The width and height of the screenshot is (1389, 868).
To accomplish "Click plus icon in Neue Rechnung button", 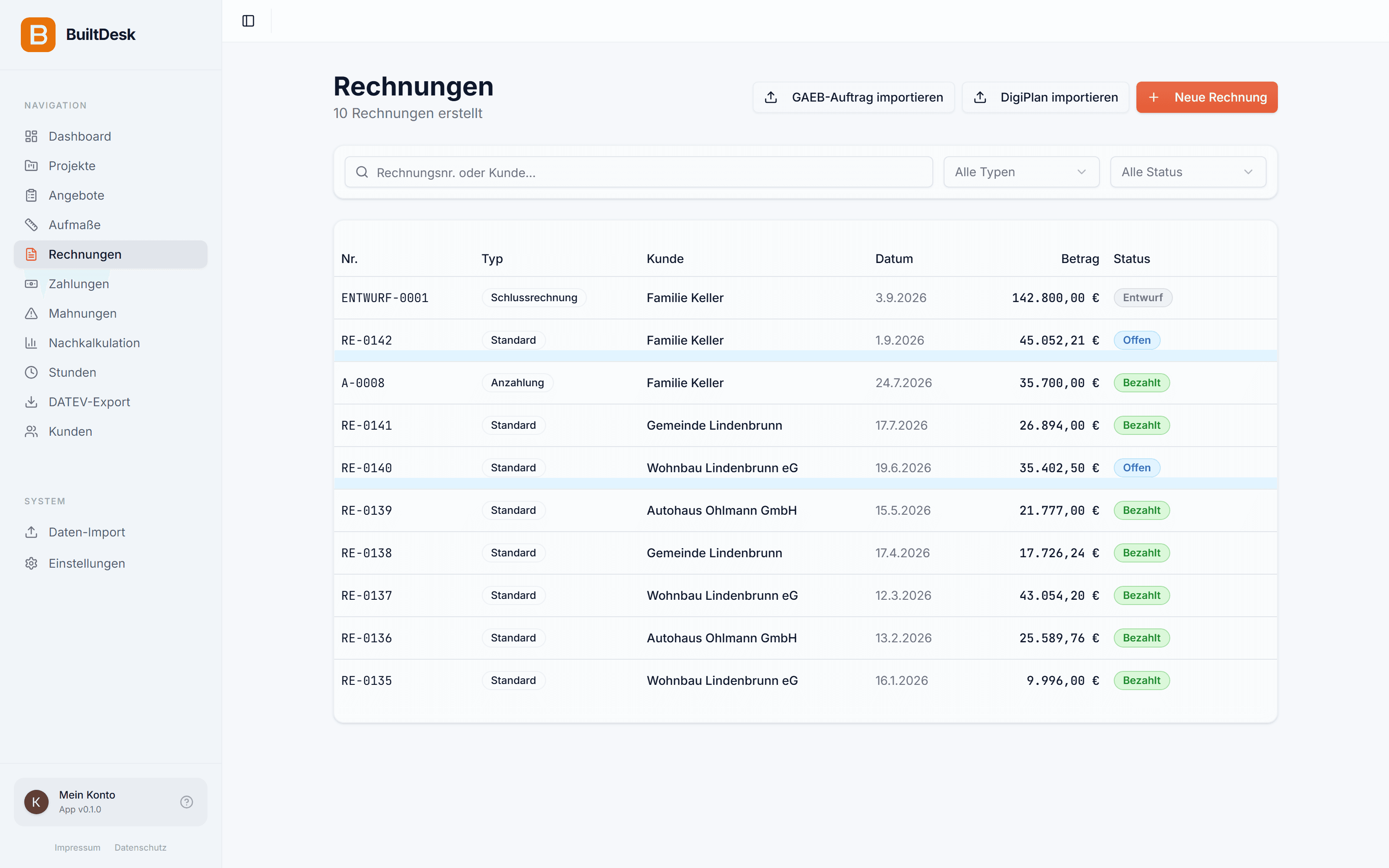I will 1154,98.
